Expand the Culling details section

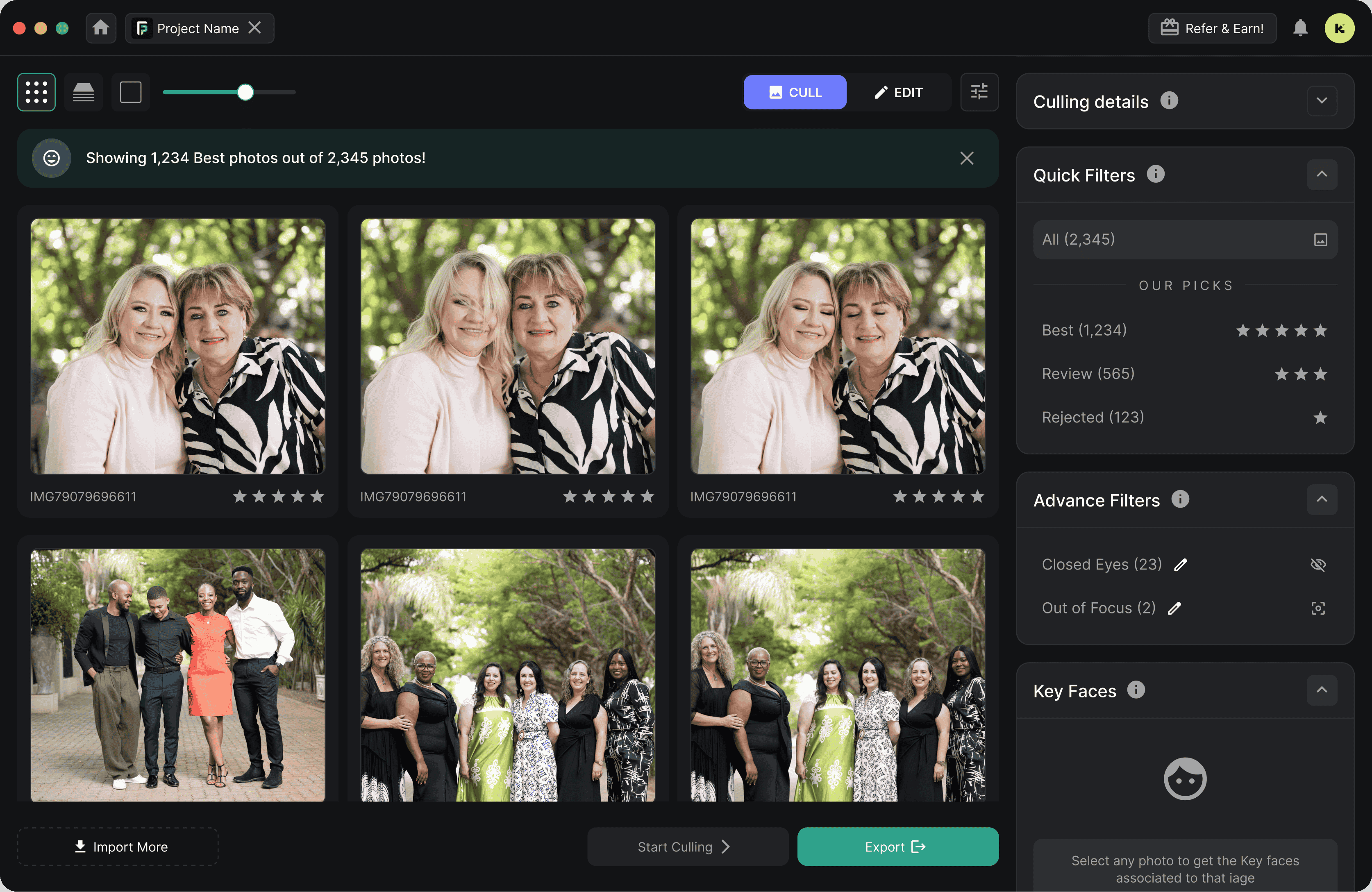(1322, 101)
